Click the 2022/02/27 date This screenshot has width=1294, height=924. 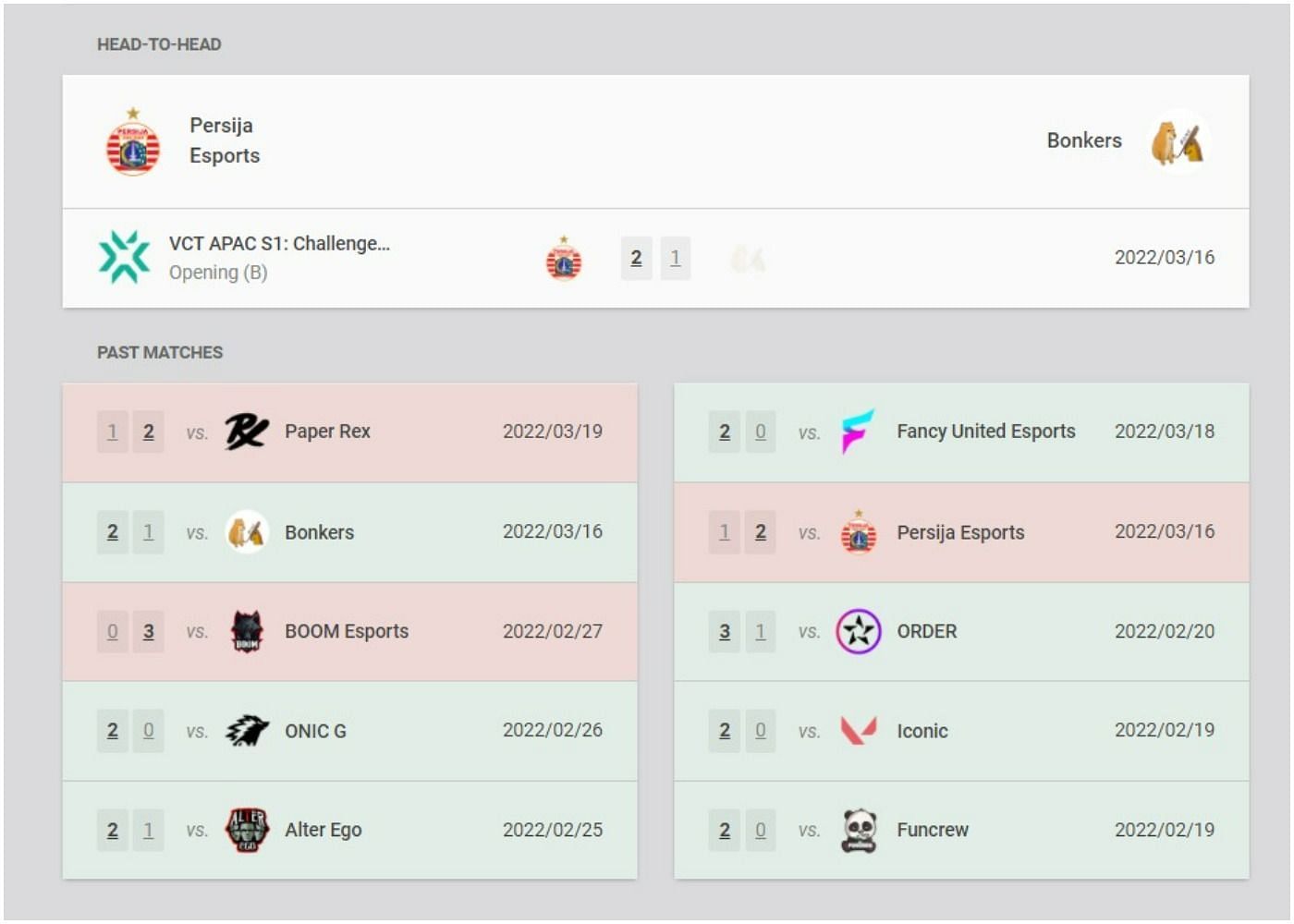coord(553,631)
